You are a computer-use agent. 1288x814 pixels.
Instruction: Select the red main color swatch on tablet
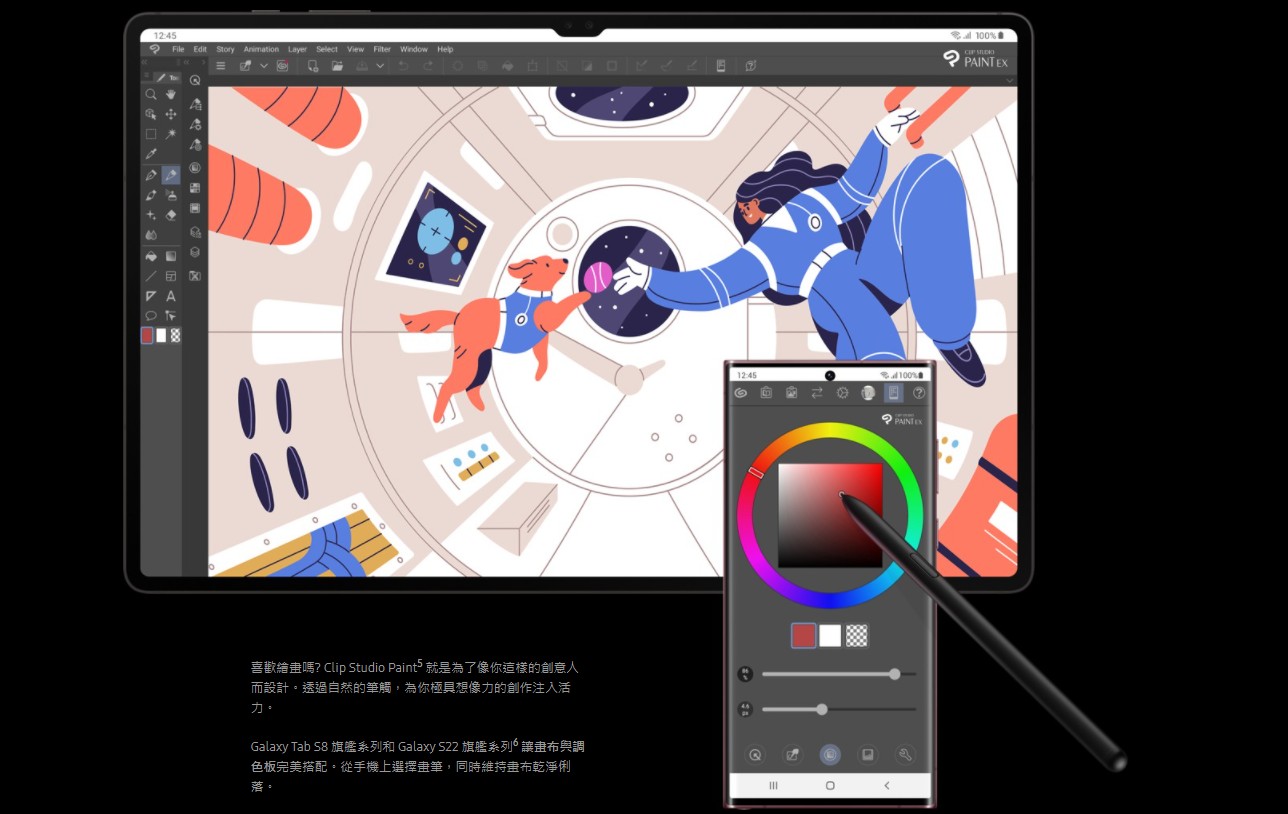pos(147,335)
